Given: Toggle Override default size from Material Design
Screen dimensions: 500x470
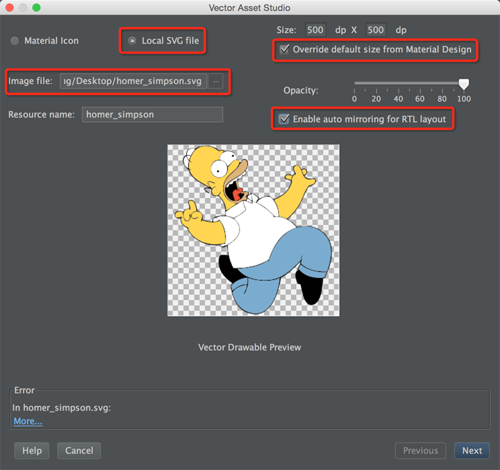Looking at the screenshot, I should [284, 50].
